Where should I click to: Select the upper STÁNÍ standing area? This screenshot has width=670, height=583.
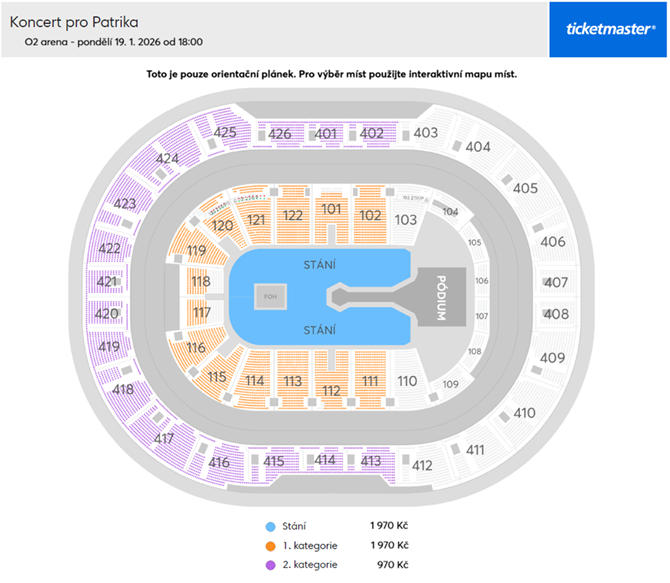click(x=319, y=265)
